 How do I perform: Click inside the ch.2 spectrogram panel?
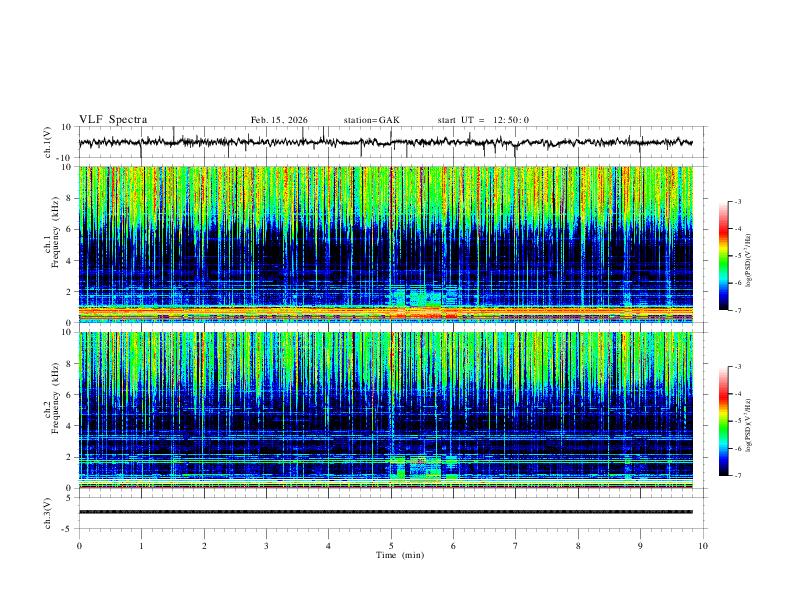tap(385, 410)
